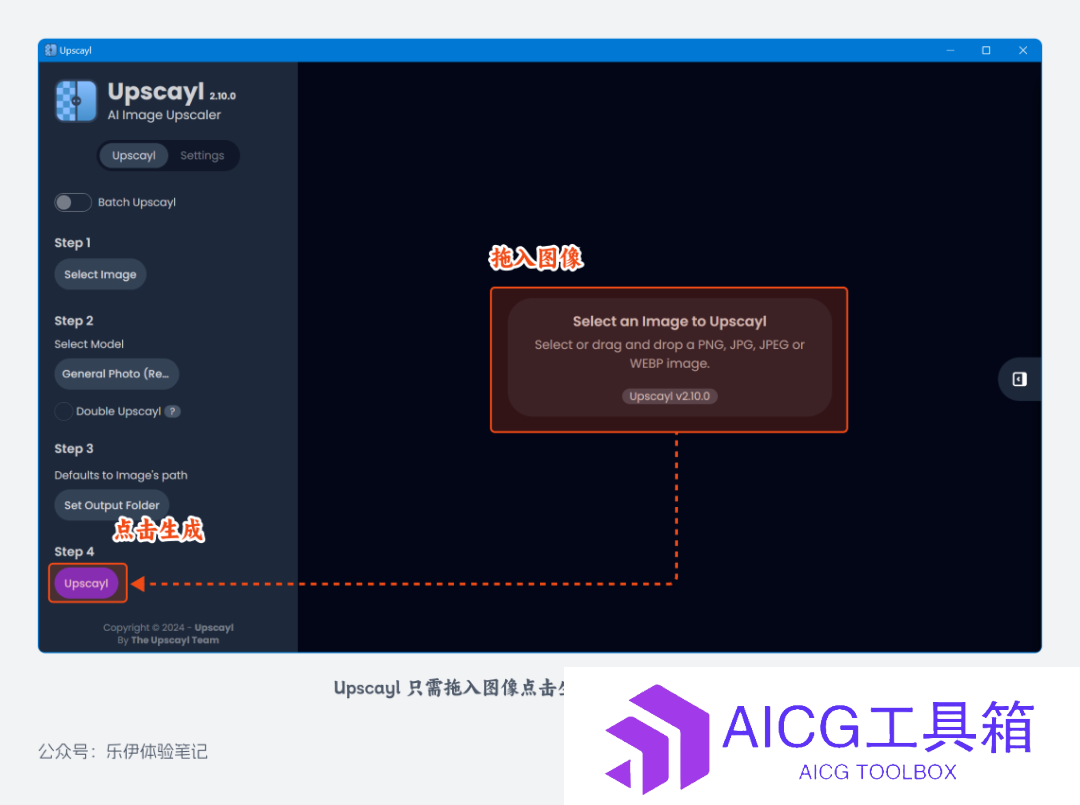This screenshot has height=805, width=1080.
Task: Minimize the Upscayl window
Action: coord(951,50)
